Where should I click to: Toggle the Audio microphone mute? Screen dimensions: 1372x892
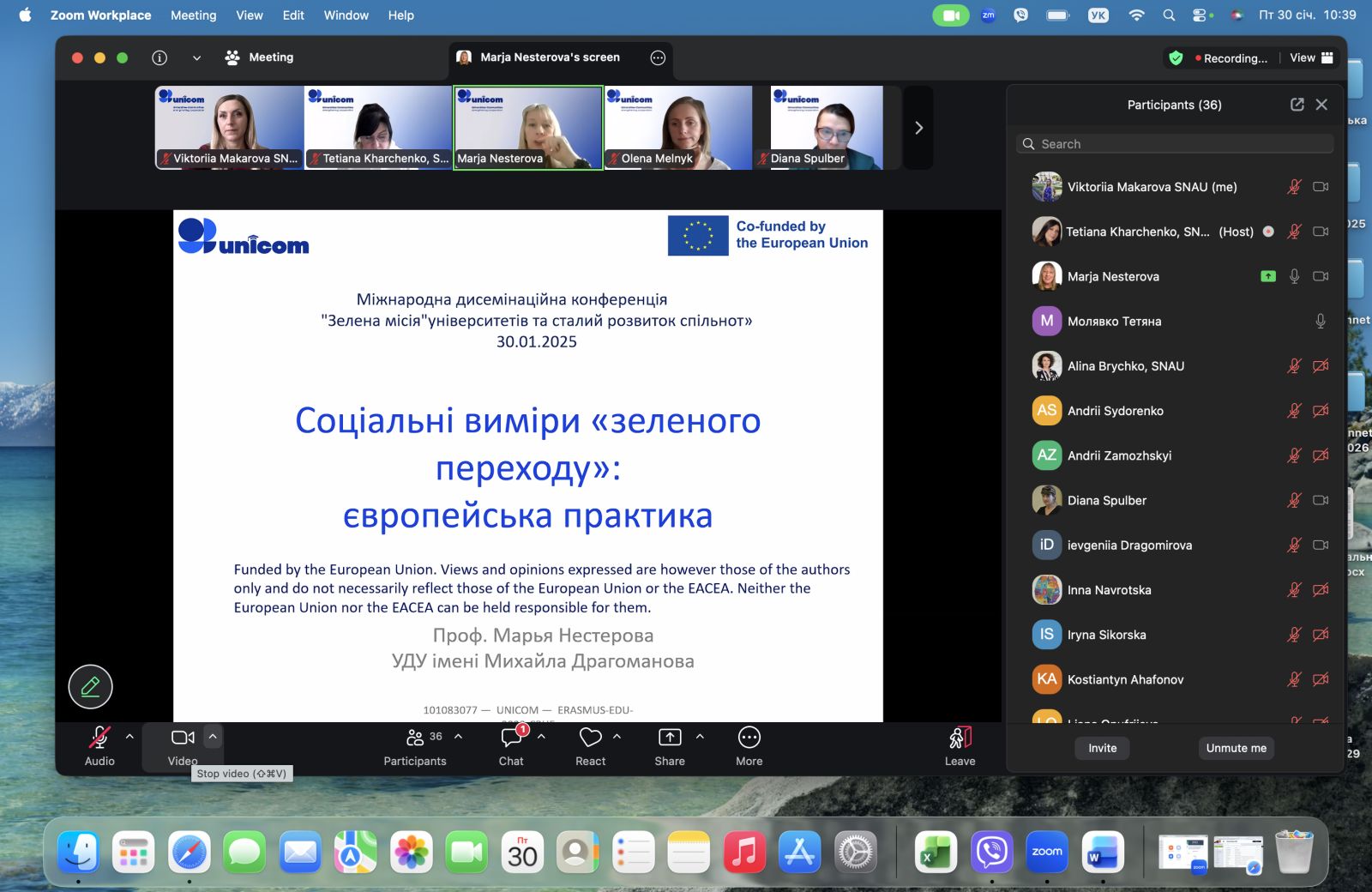click(x=99, y=738)
